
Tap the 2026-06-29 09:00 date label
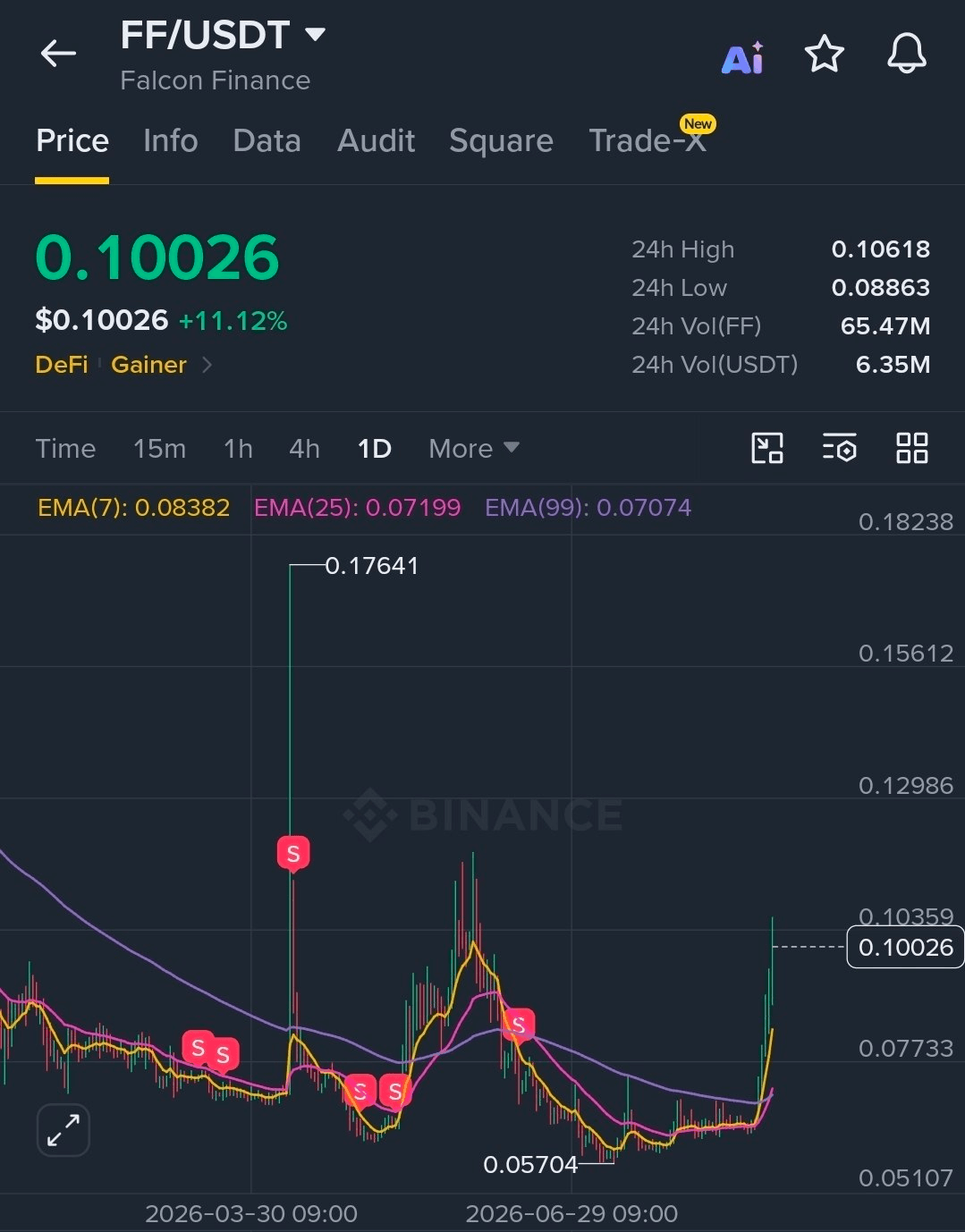[x=571, y=1214]
